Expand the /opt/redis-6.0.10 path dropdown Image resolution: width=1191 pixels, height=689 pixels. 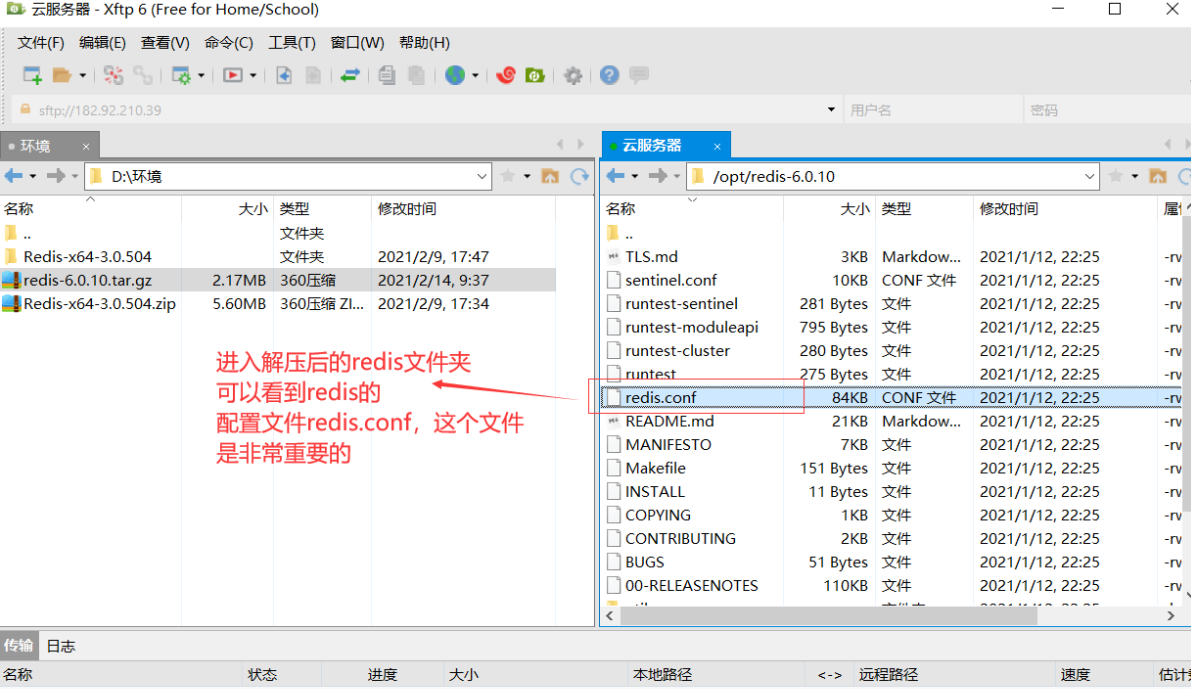pos(1089,176)
